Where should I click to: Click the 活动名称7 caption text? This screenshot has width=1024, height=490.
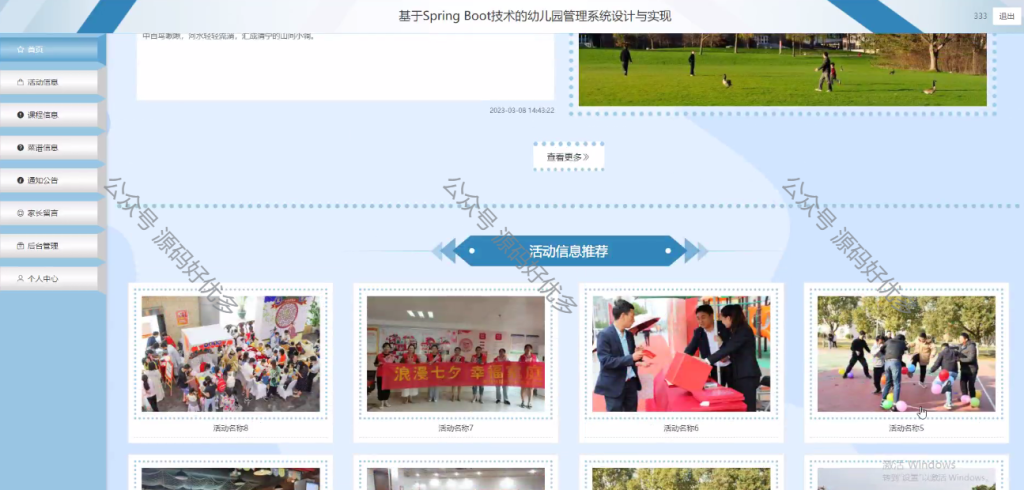pos(456,429)
